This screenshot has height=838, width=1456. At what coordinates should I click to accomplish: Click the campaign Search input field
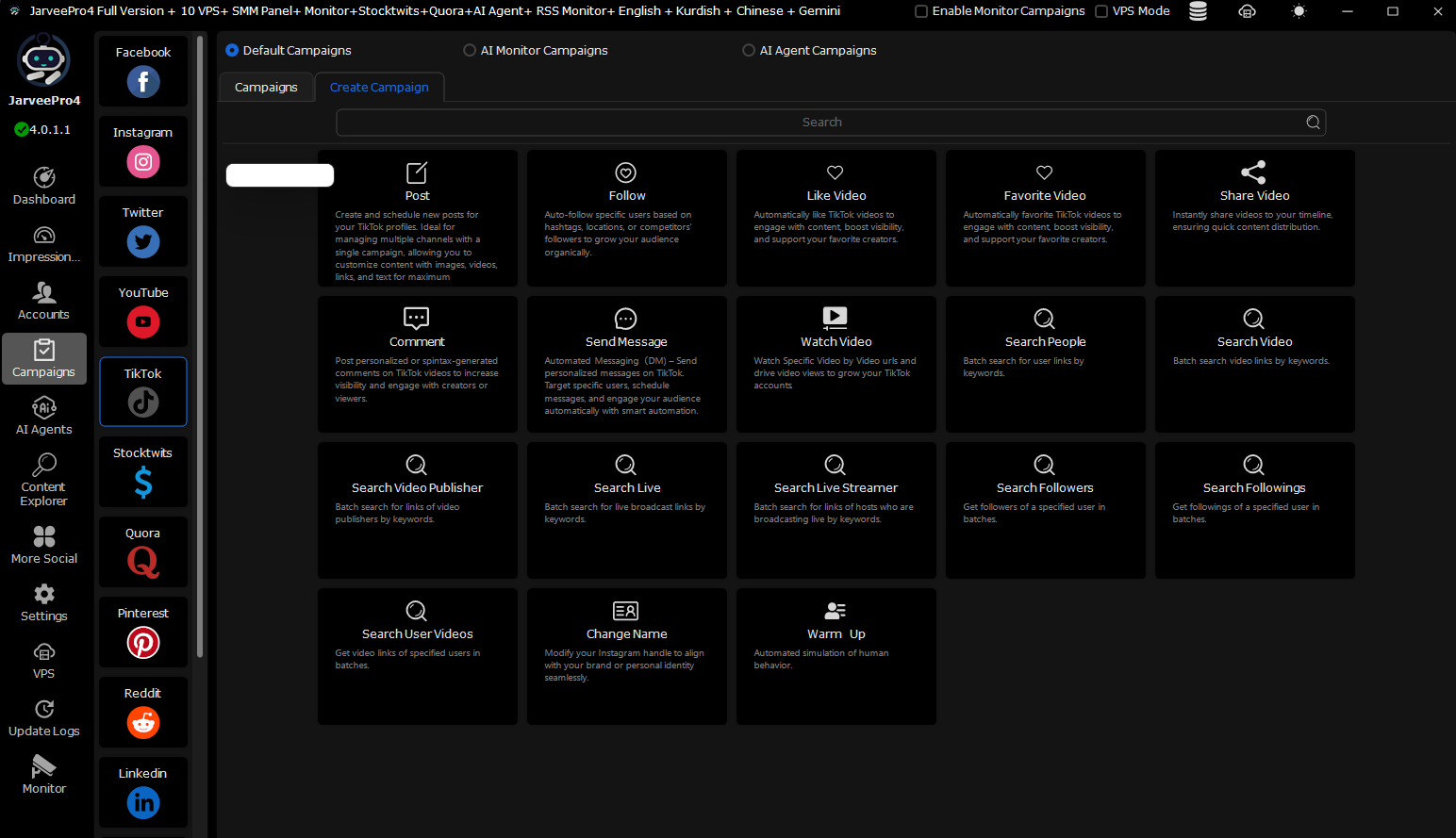[x=820, y=123]
